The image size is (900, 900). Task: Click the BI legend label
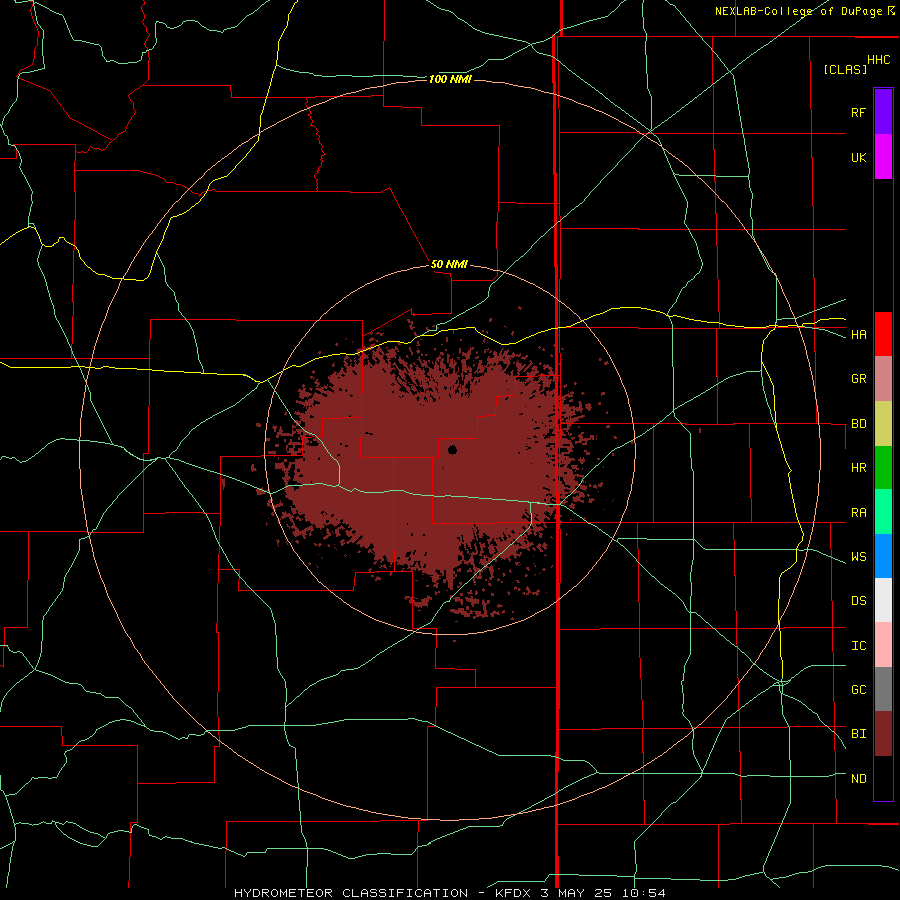[858, 734]
